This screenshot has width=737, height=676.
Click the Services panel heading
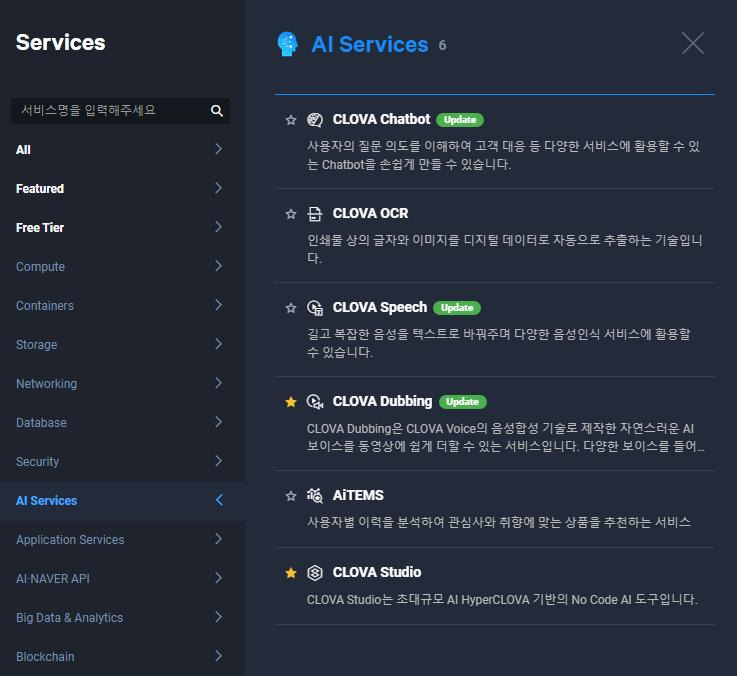(x=61, y=43)
